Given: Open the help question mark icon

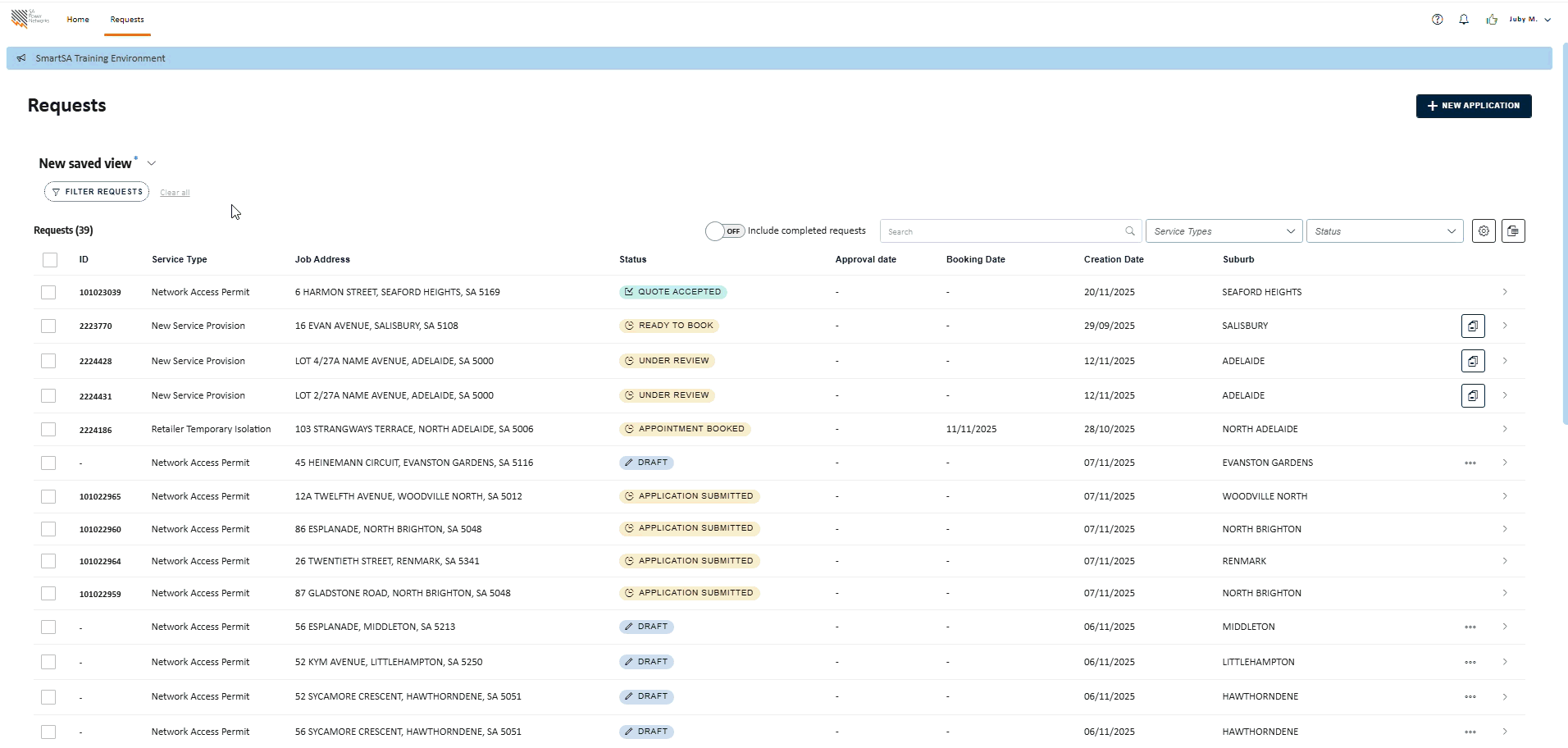Looking at the screenshot, I should 1437,20.
